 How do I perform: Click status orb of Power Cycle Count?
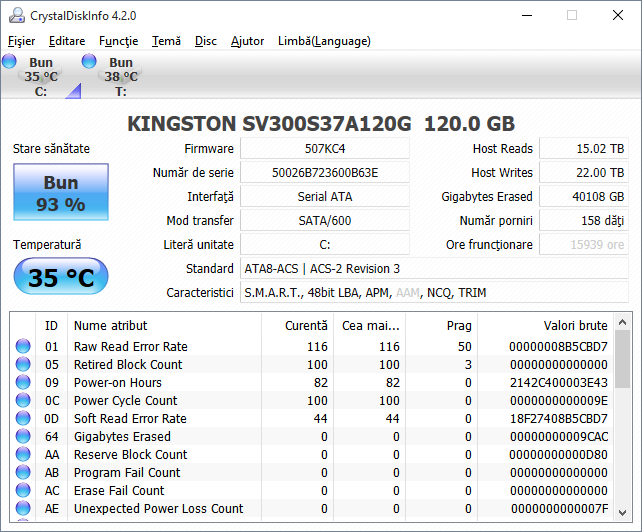tap(23, 400)
